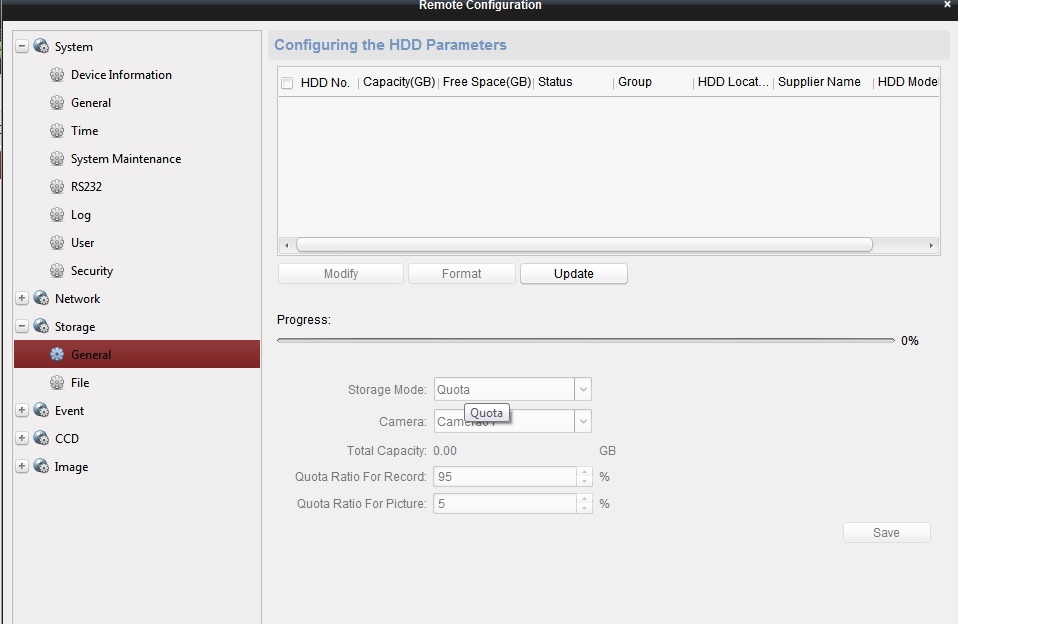Open the Camera dropdown list
Screen dimensions: 1062x624
pyautogui.click(x=583, y=422)
